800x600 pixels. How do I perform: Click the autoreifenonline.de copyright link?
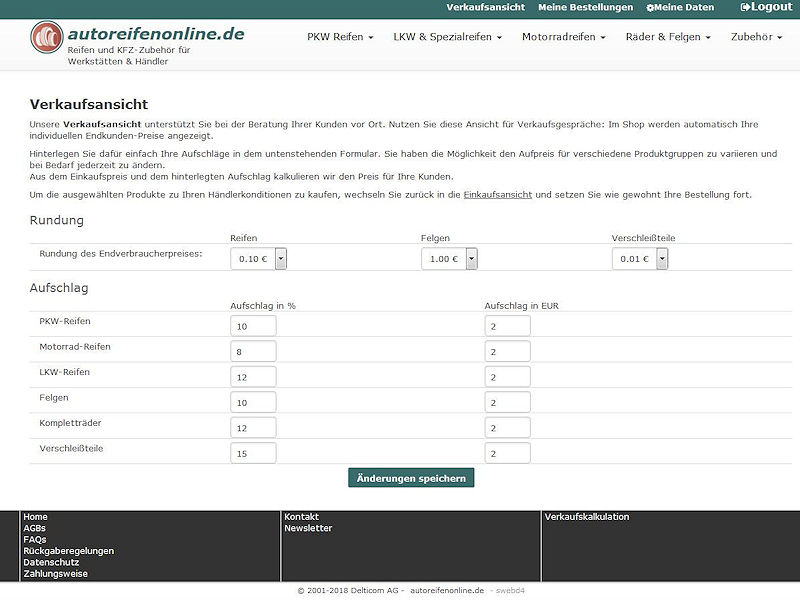(447, 590)
